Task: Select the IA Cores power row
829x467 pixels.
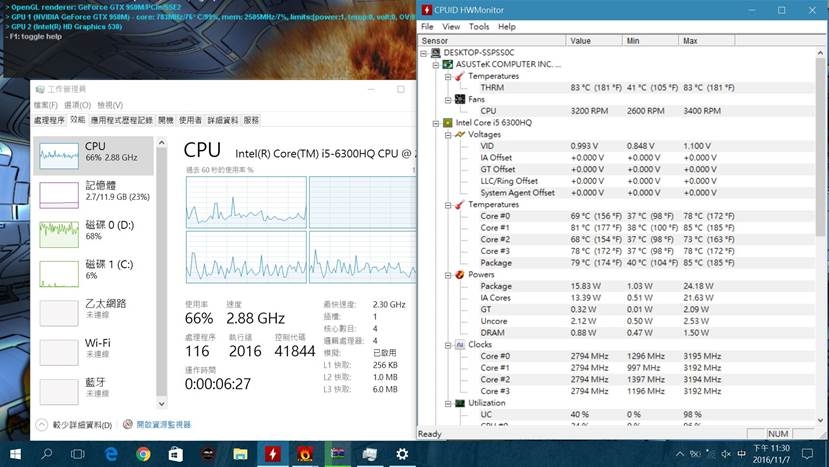Action: (616, 298)
